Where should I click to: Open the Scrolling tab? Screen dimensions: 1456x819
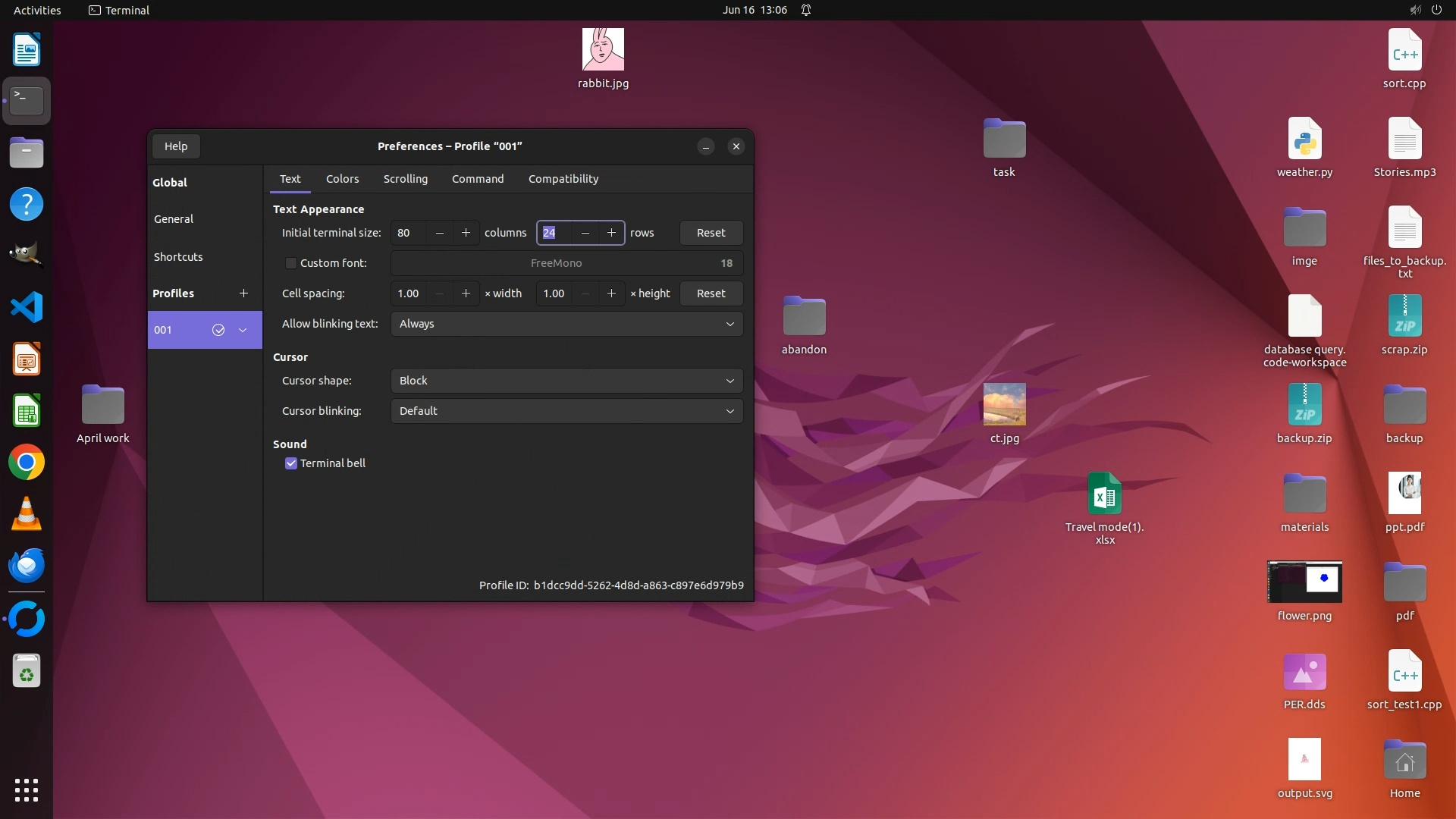point(405,179)
